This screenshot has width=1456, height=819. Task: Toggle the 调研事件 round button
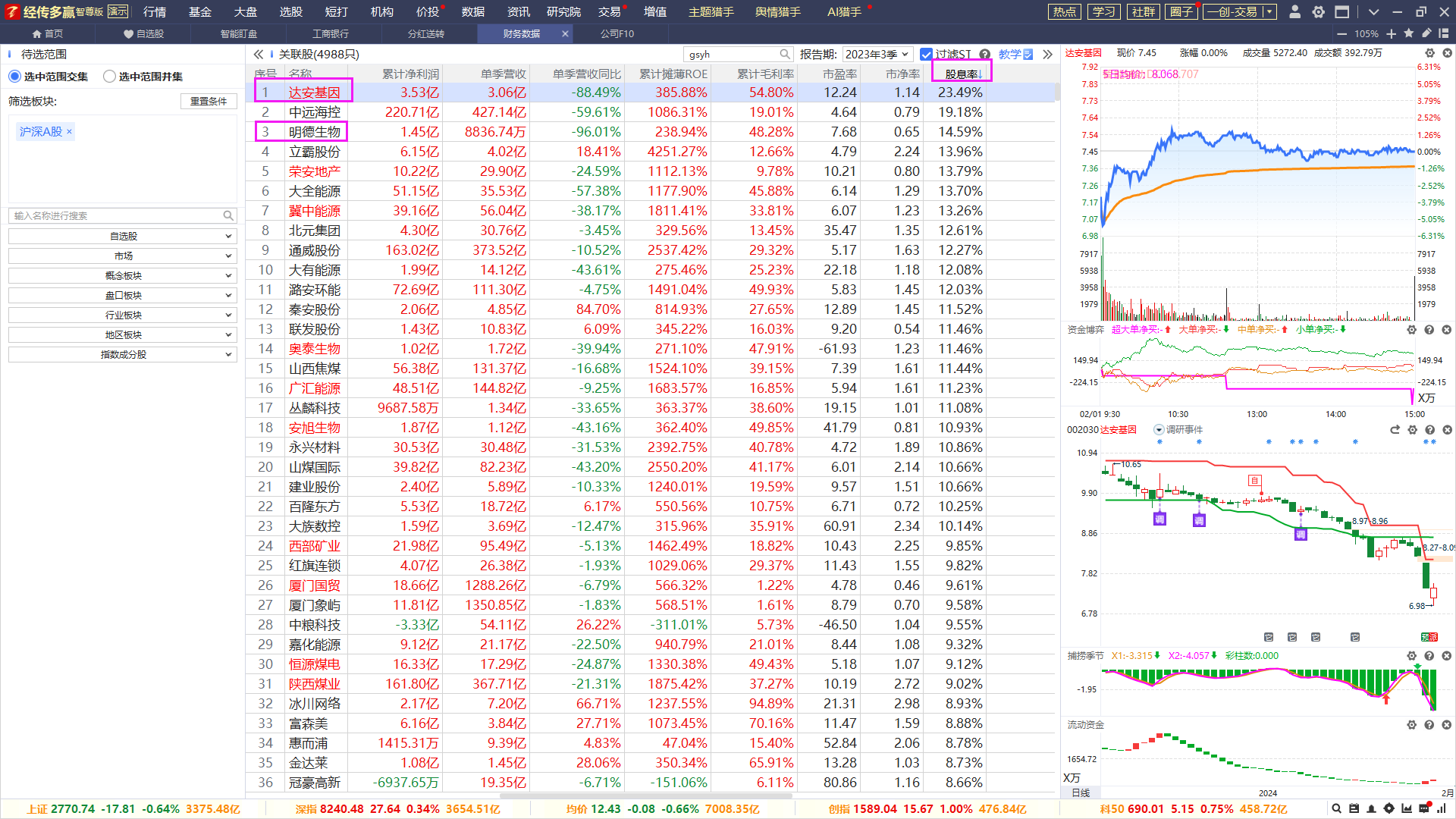click(x=1159, y=429)
